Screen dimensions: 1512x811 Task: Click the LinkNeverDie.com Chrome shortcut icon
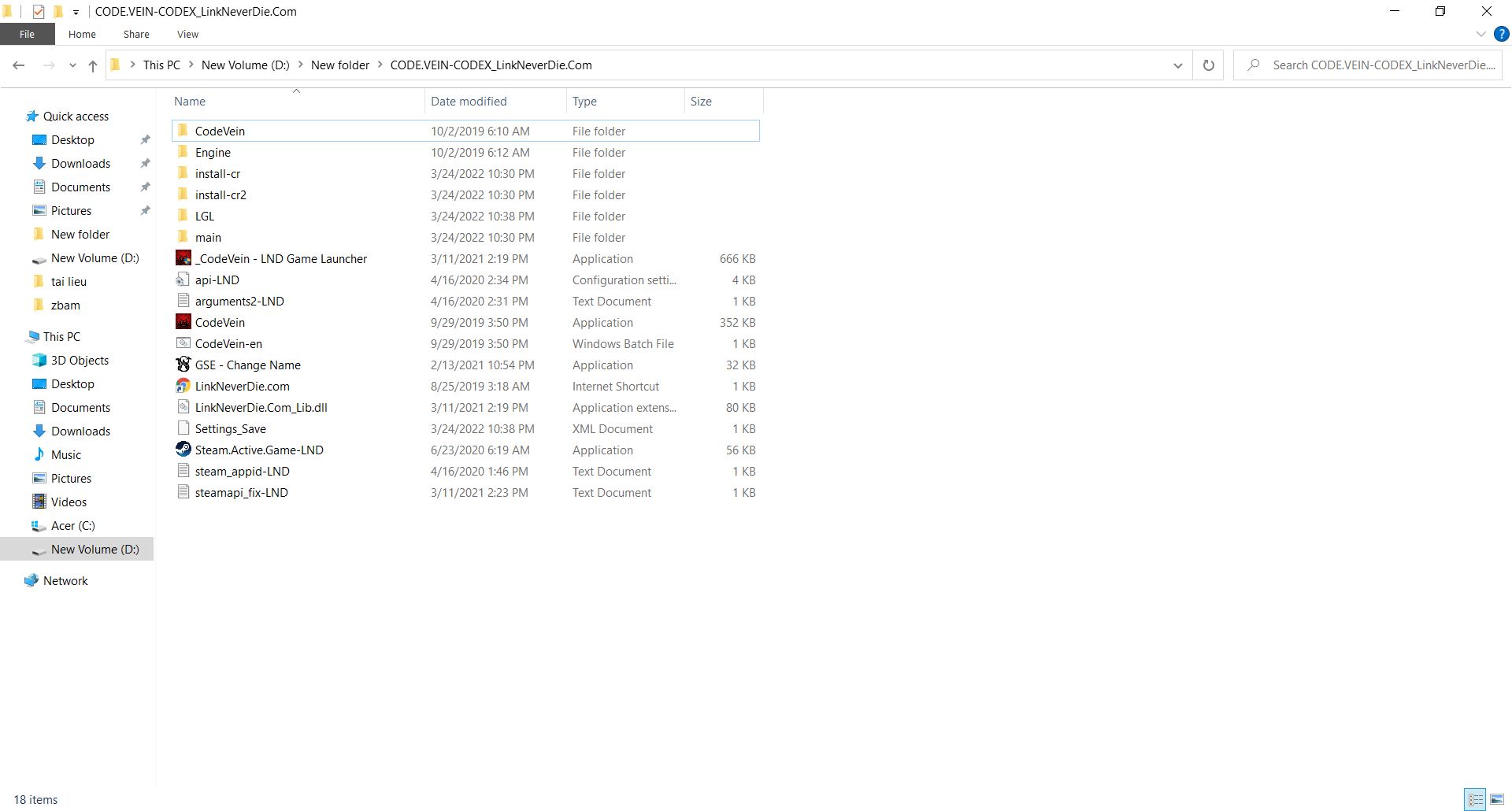(183, 386)
